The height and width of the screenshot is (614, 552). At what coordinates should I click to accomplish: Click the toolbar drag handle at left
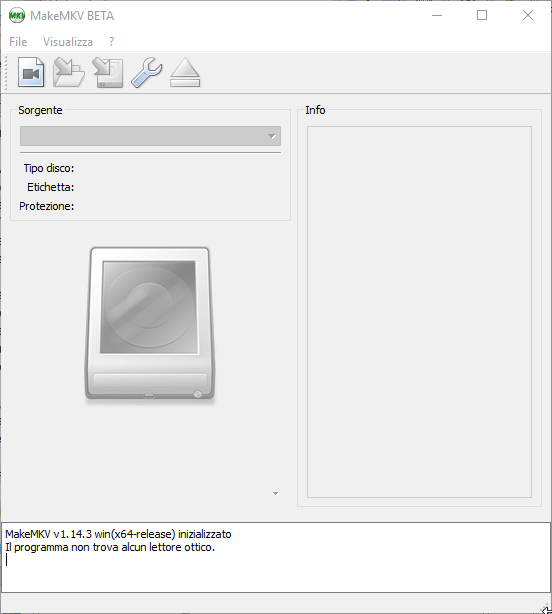point(6,72)
